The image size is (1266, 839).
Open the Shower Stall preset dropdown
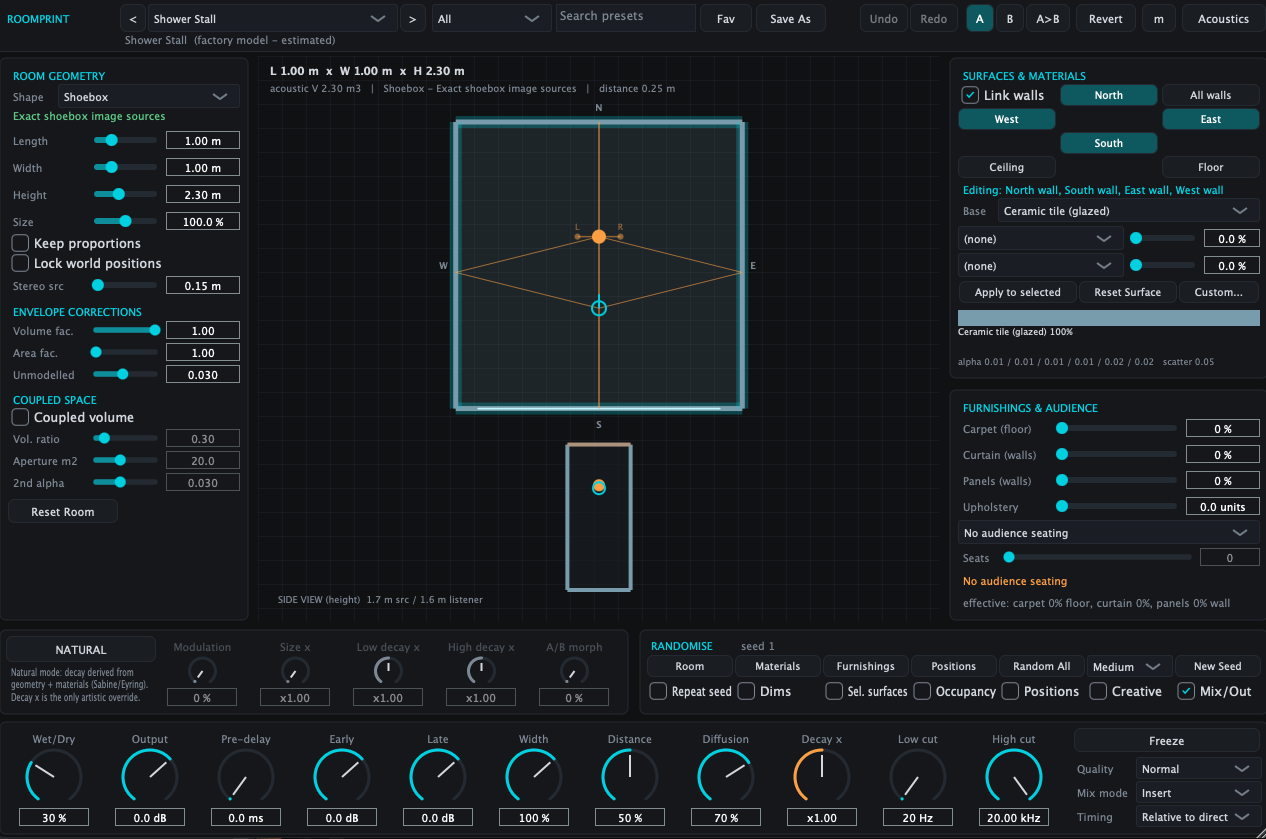pos(271,18)
